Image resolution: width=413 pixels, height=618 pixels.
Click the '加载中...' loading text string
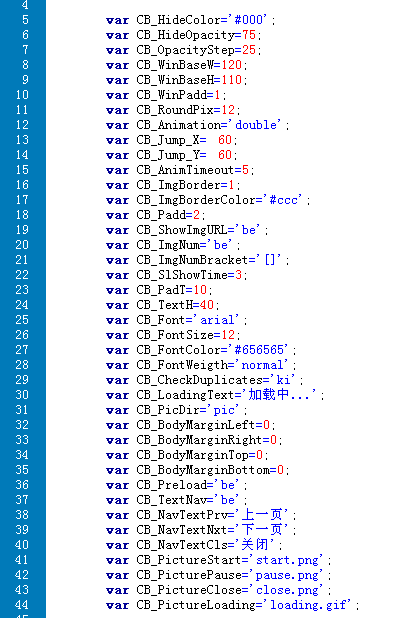point(279,395)
